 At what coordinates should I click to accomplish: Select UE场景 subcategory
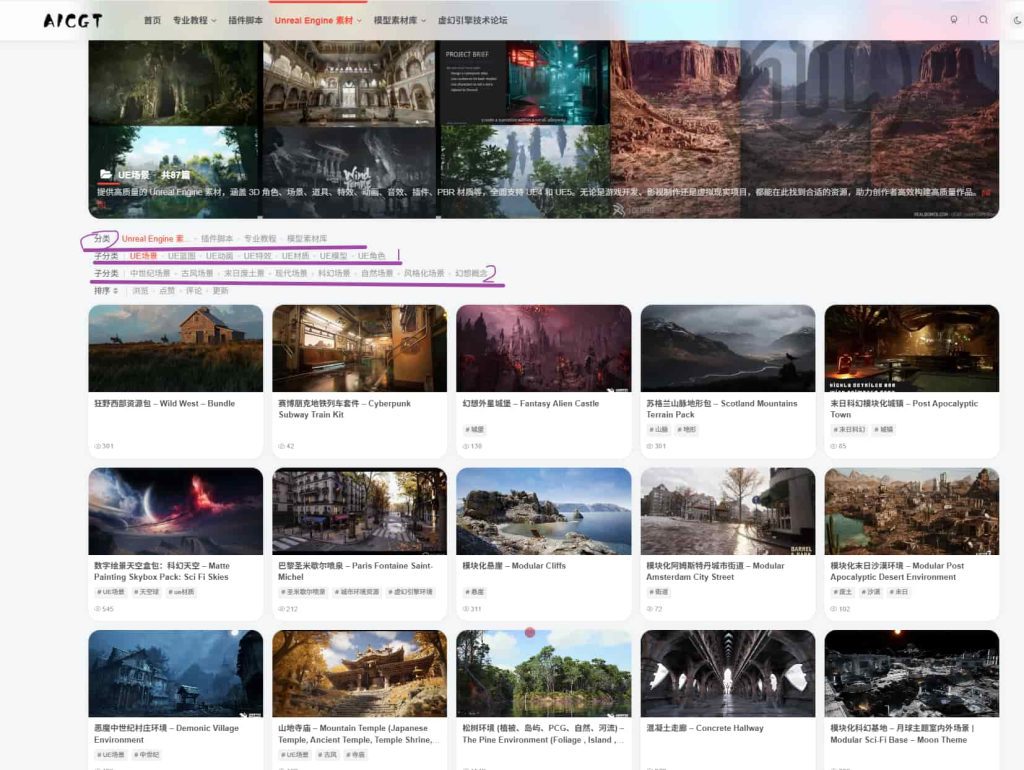143,256
